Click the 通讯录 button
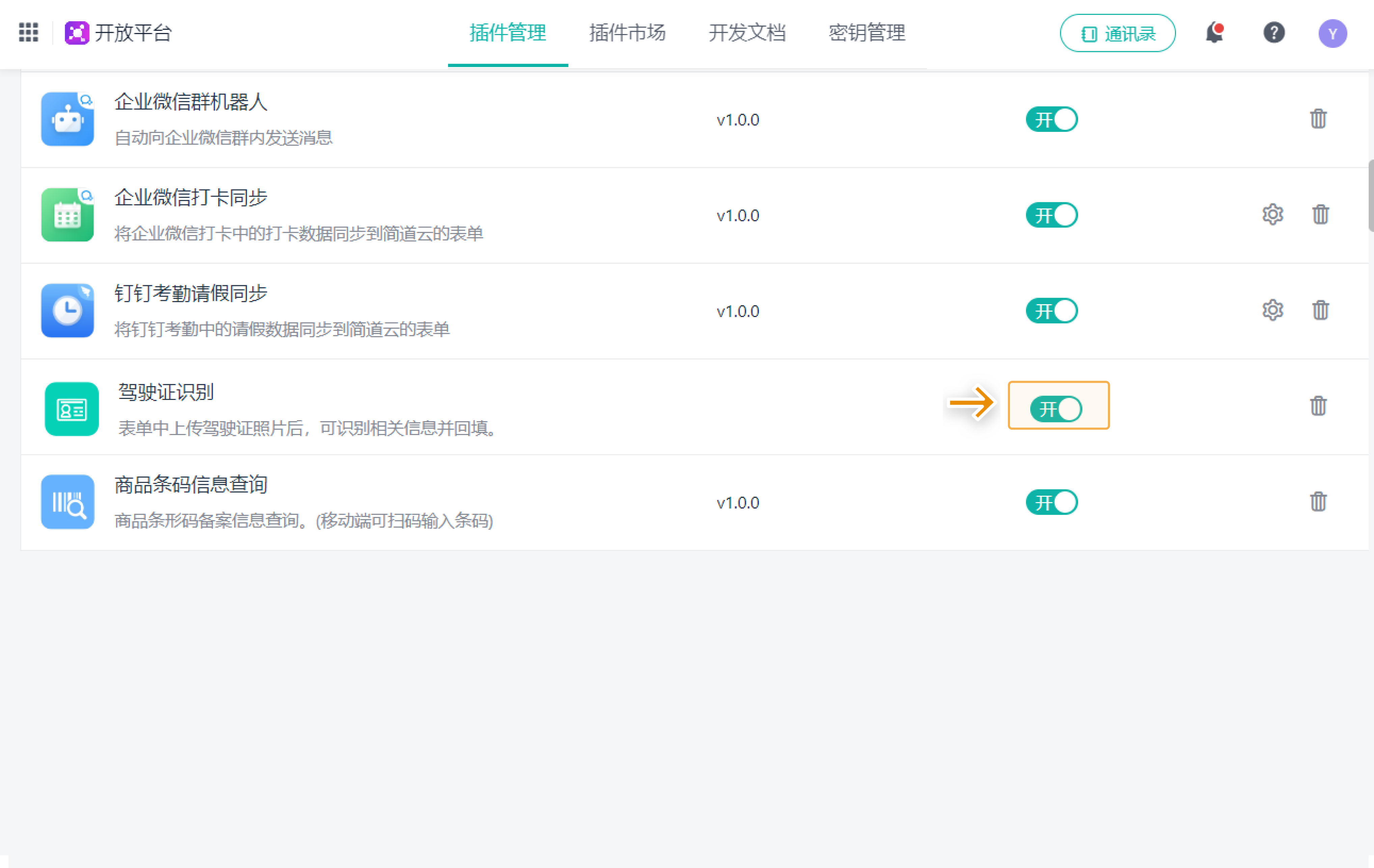 (x=1117, y=34)
